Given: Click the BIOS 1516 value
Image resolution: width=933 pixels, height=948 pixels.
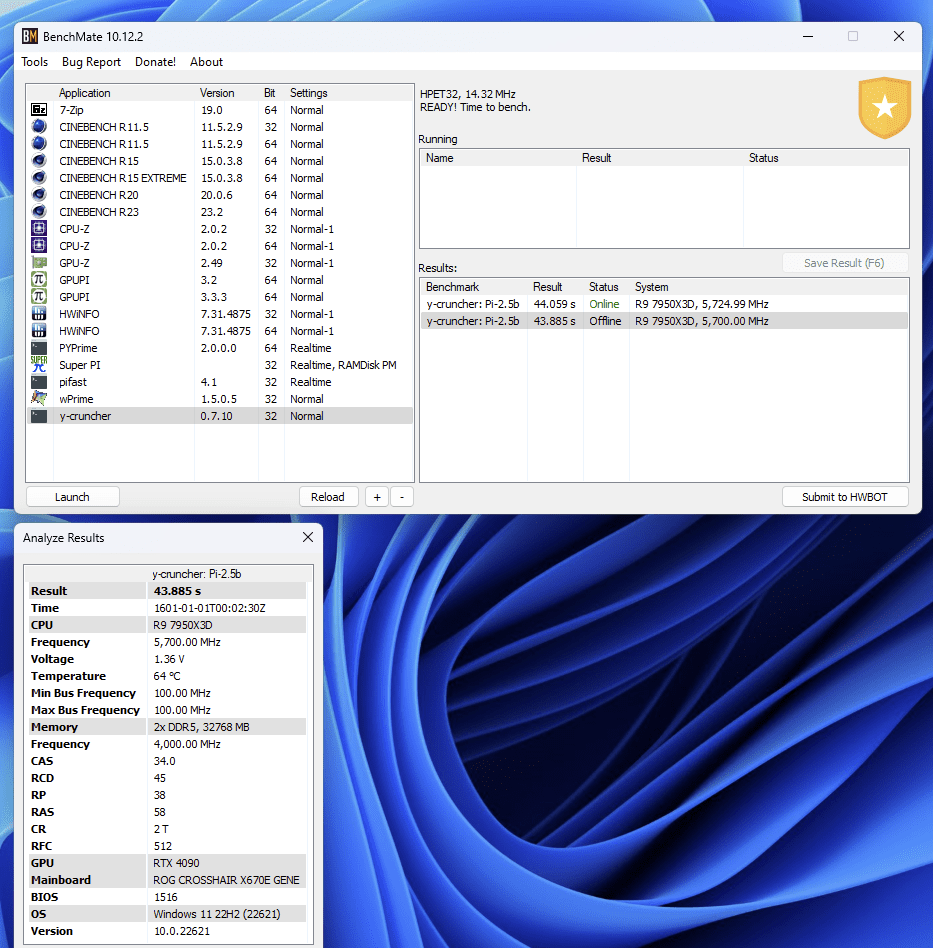Looking at the screenshot, I should point(165,897).
